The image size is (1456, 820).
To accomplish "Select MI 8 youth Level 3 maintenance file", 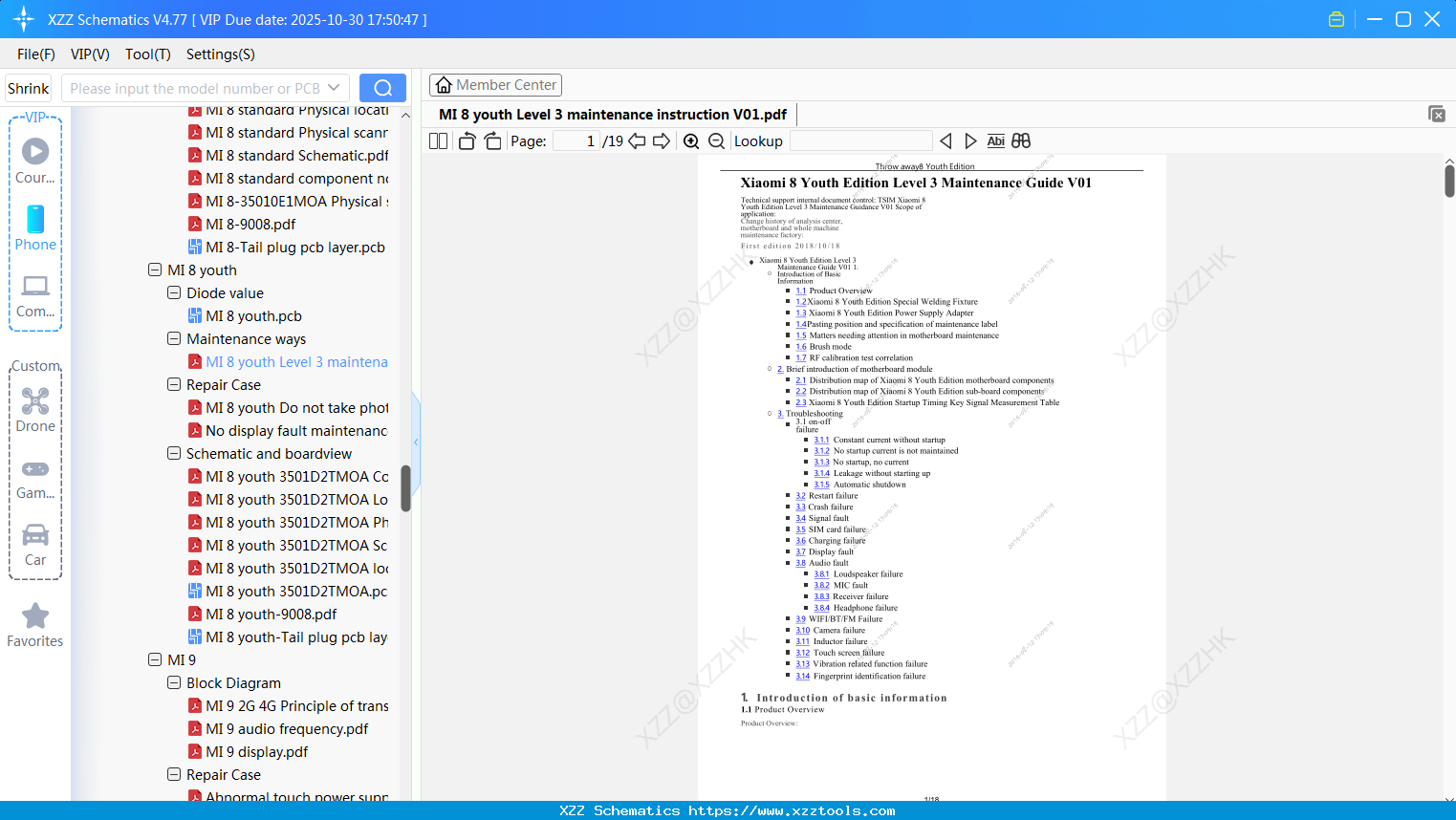I will point(288,362).
